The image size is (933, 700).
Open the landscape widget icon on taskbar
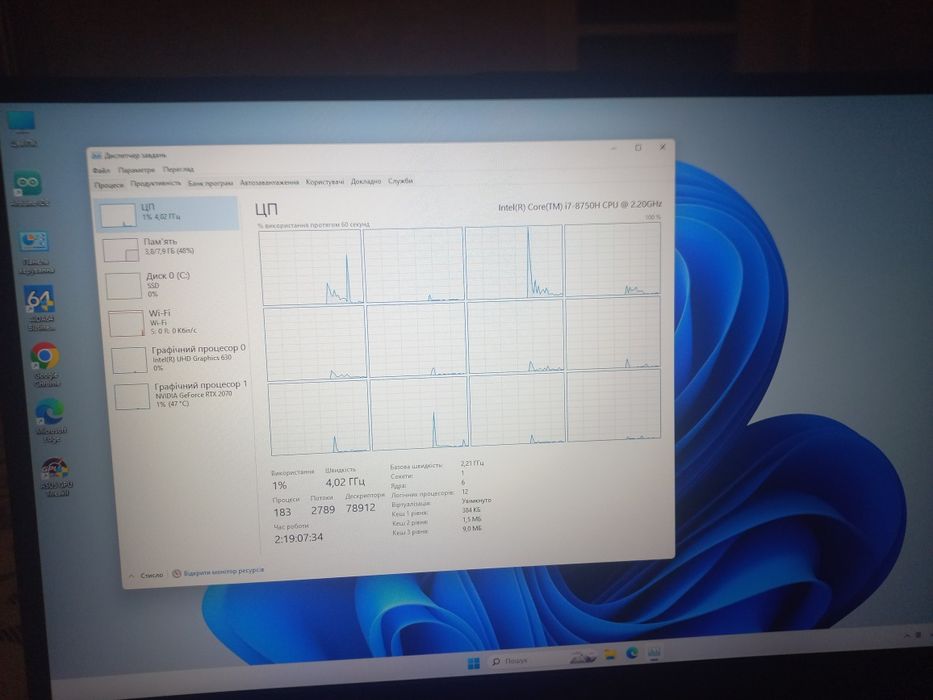[583, 657]
